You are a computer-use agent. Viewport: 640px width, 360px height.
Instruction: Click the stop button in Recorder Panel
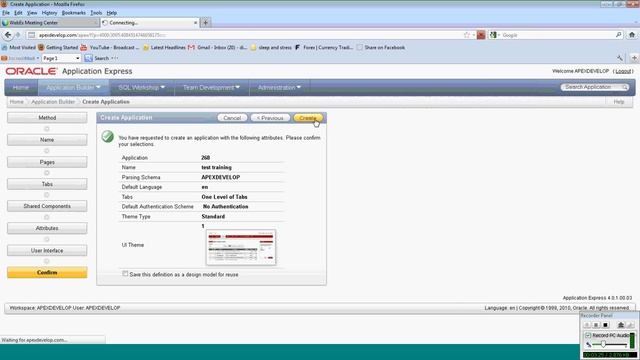click(x=606, y=325)
